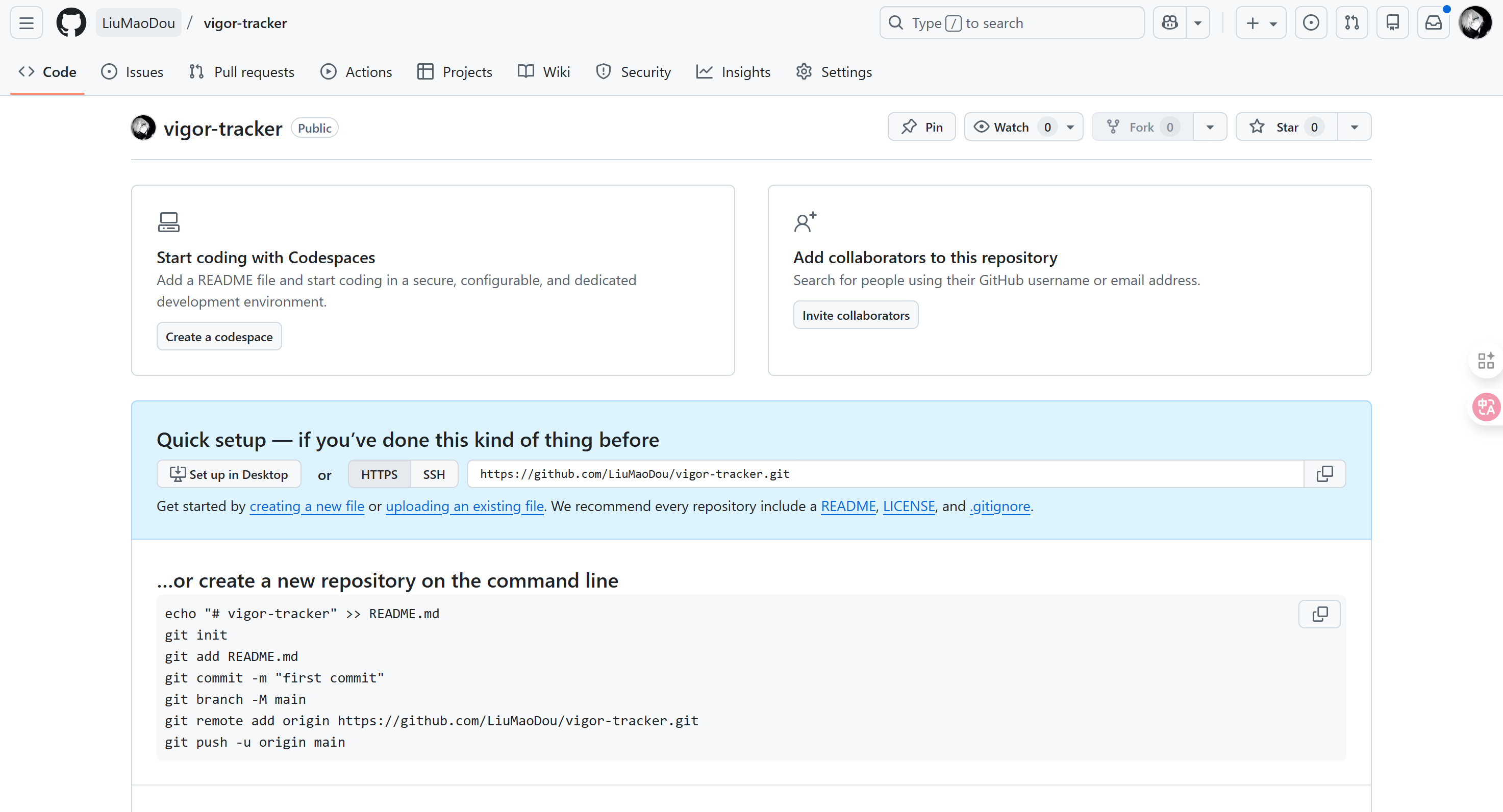Open the create new plus dropdown

coord(1260,23)
